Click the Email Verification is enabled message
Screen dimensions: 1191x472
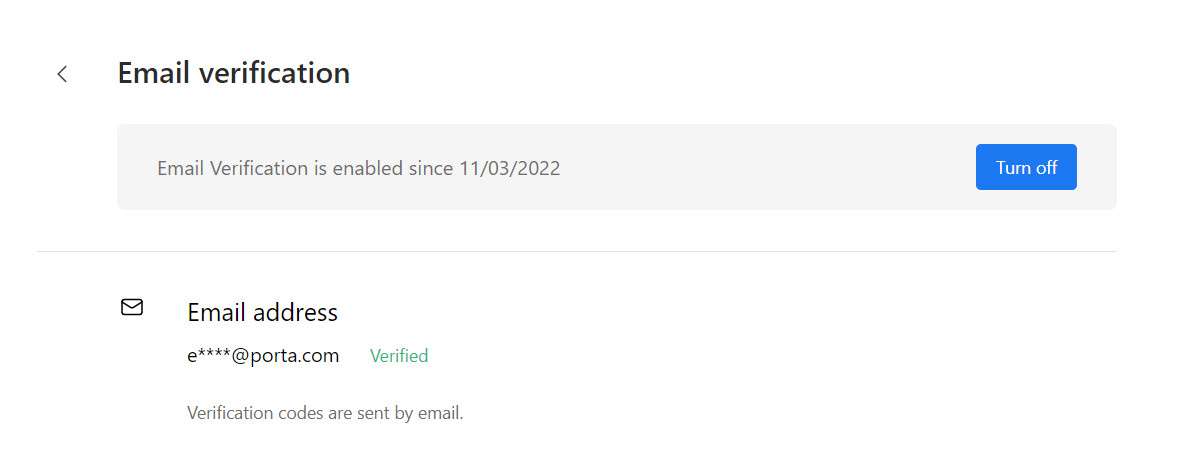click(x=359, y=168)
